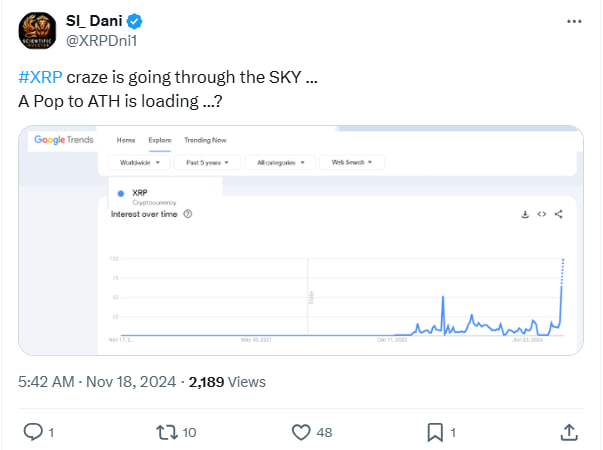Screen dimensions: 603x450
Task: Like the tweet with the heart icon
Action: point(301,432)
